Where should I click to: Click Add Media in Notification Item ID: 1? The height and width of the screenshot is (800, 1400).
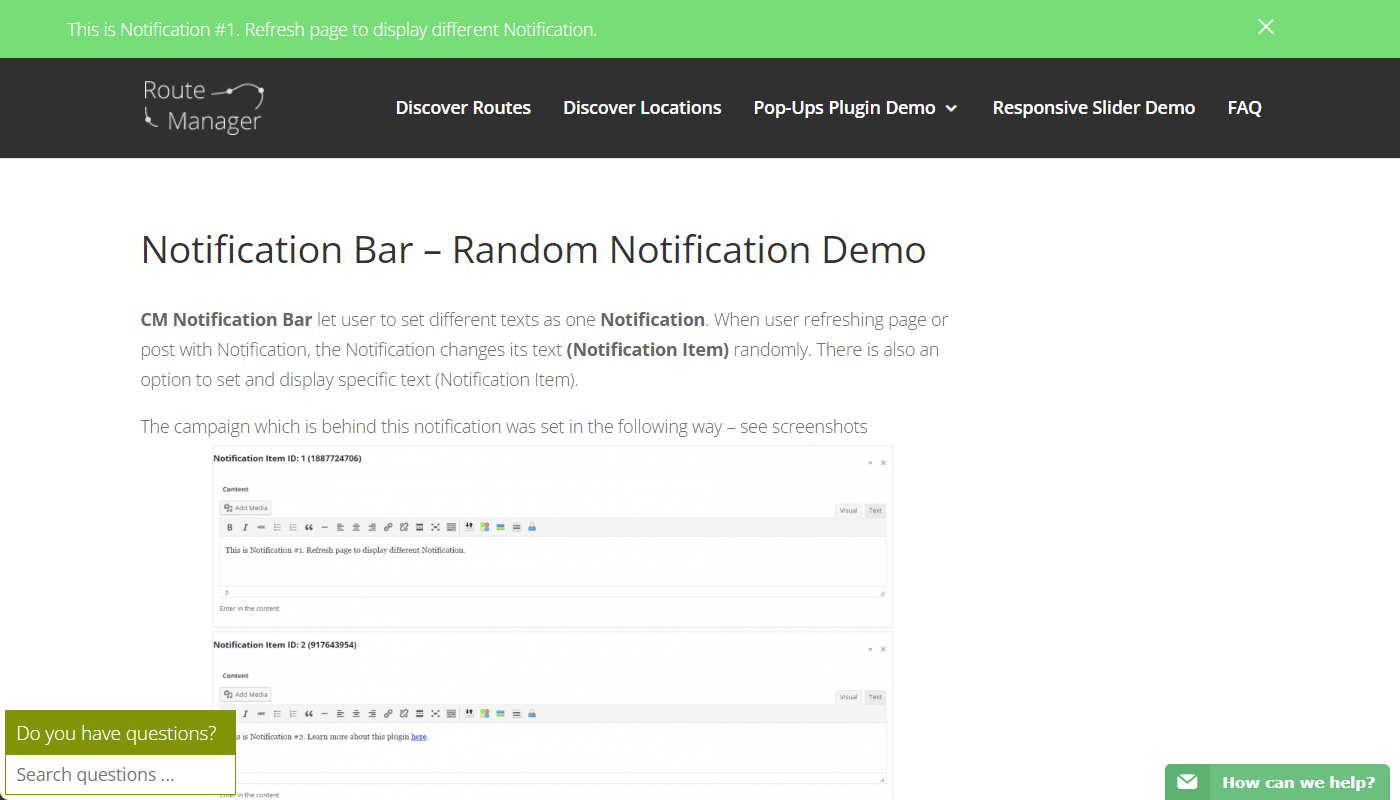[245, 508]
